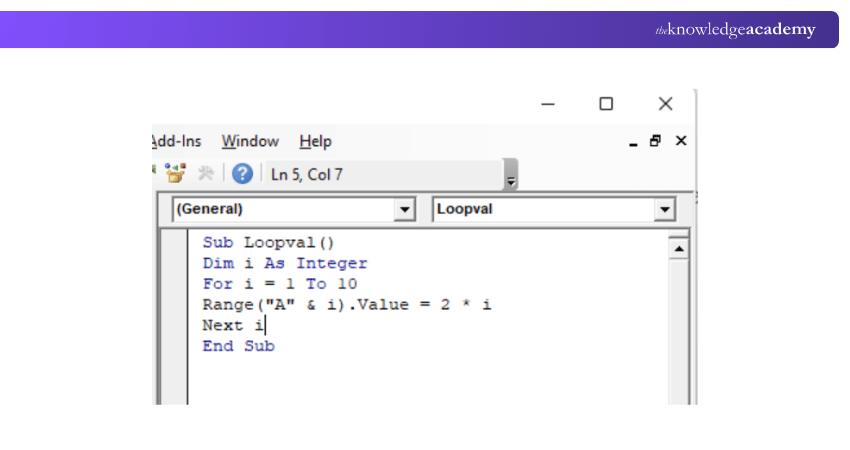The height and width of the screenshot is (450, 850).
Task: Restore the inner code window
Action: click(655, 141)
